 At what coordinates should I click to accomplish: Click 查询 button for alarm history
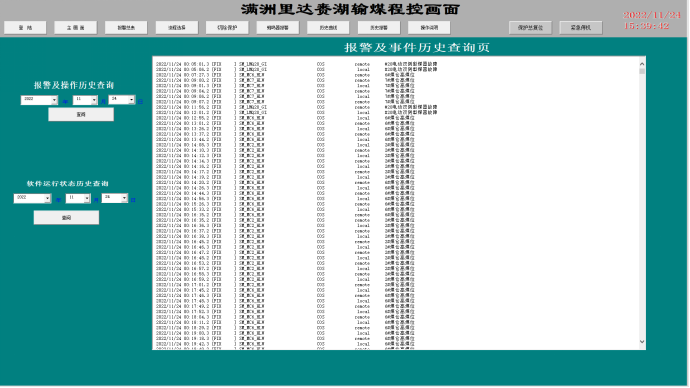tap(81, 114)
